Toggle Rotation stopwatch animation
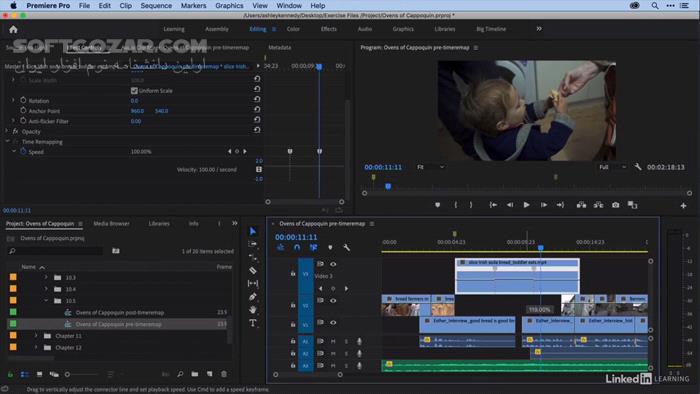700x394 pixels. (23, 100)
